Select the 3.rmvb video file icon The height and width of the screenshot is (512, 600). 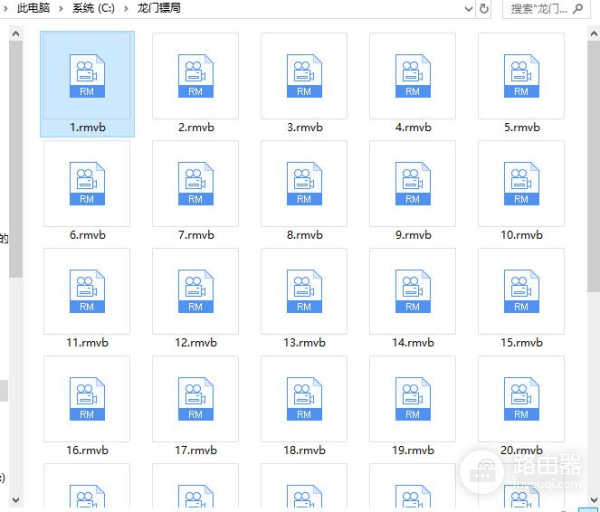[x=304, y=76]
